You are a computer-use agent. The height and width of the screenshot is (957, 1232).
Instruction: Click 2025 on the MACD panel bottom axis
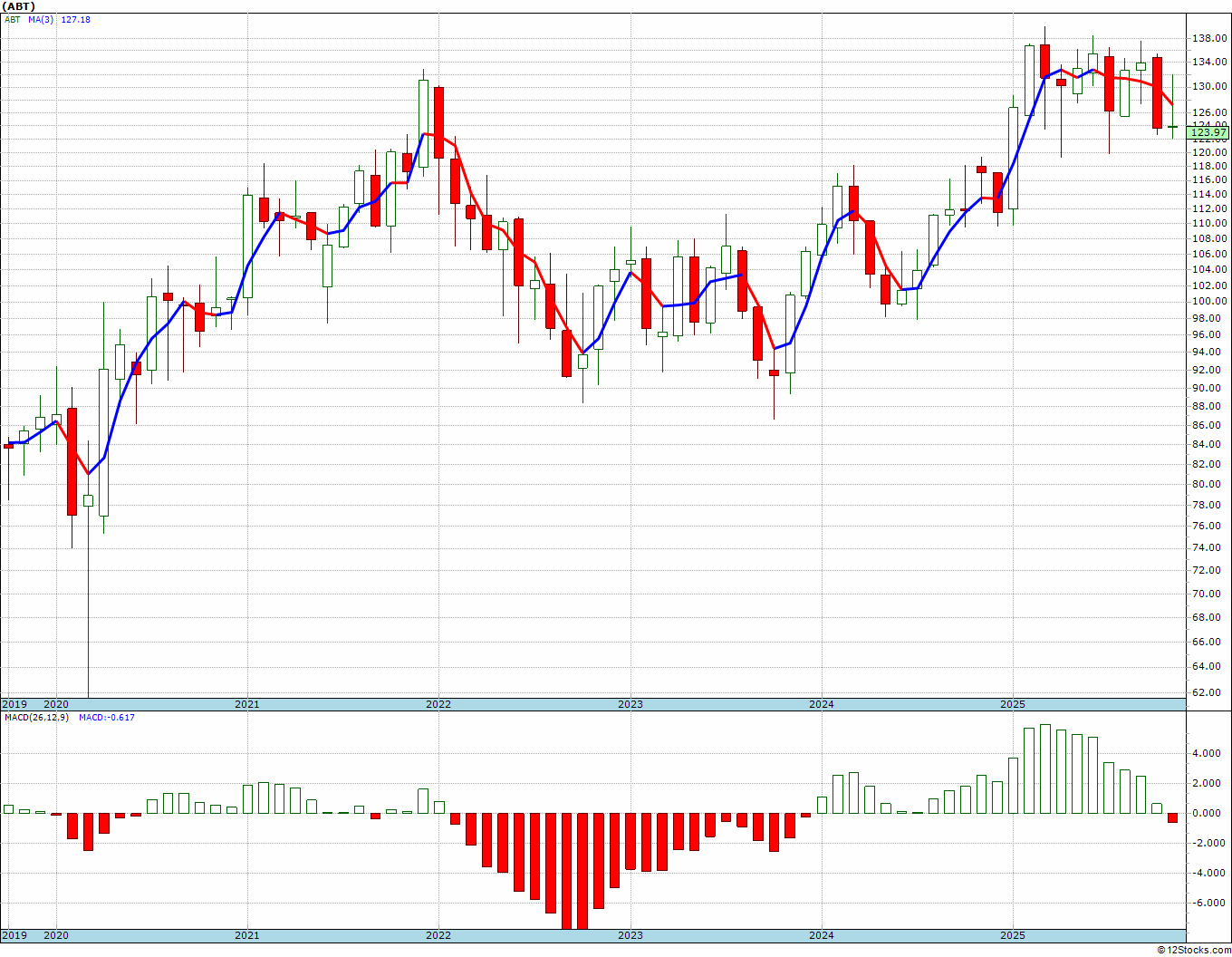tap(1013, 935)
